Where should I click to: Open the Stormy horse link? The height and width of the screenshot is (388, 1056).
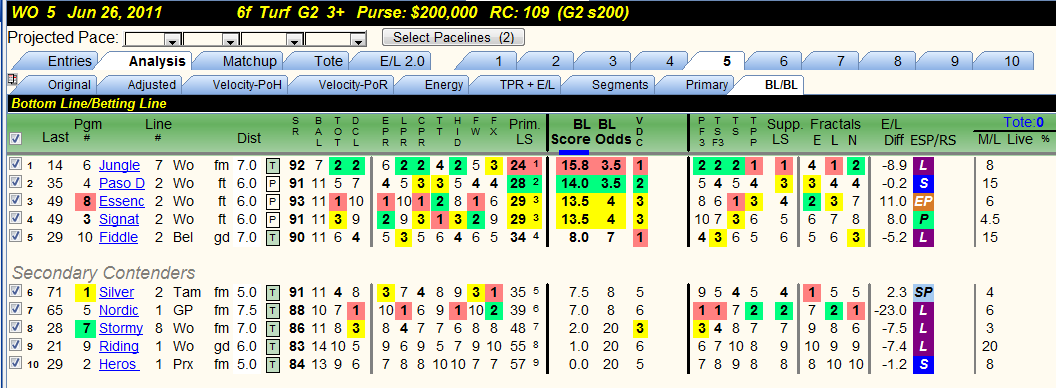click(x=121, y=328)
